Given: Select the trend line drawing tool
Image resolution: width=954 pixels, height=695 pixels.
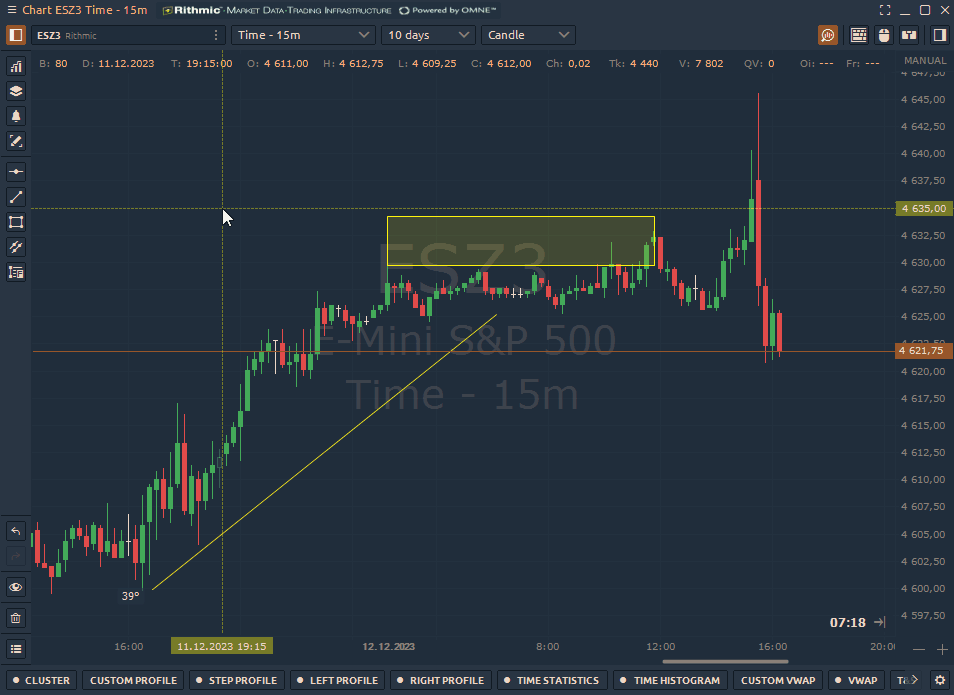Looking at the screenshot, I should coord(16,197).
